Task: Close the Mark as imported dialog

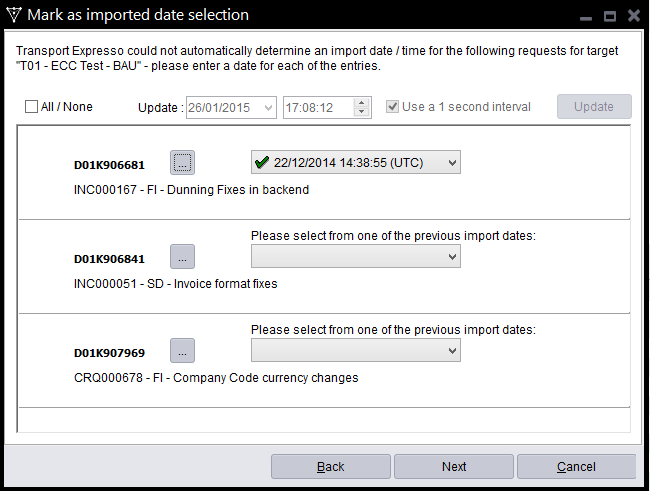Action: (x=633, y=16)
